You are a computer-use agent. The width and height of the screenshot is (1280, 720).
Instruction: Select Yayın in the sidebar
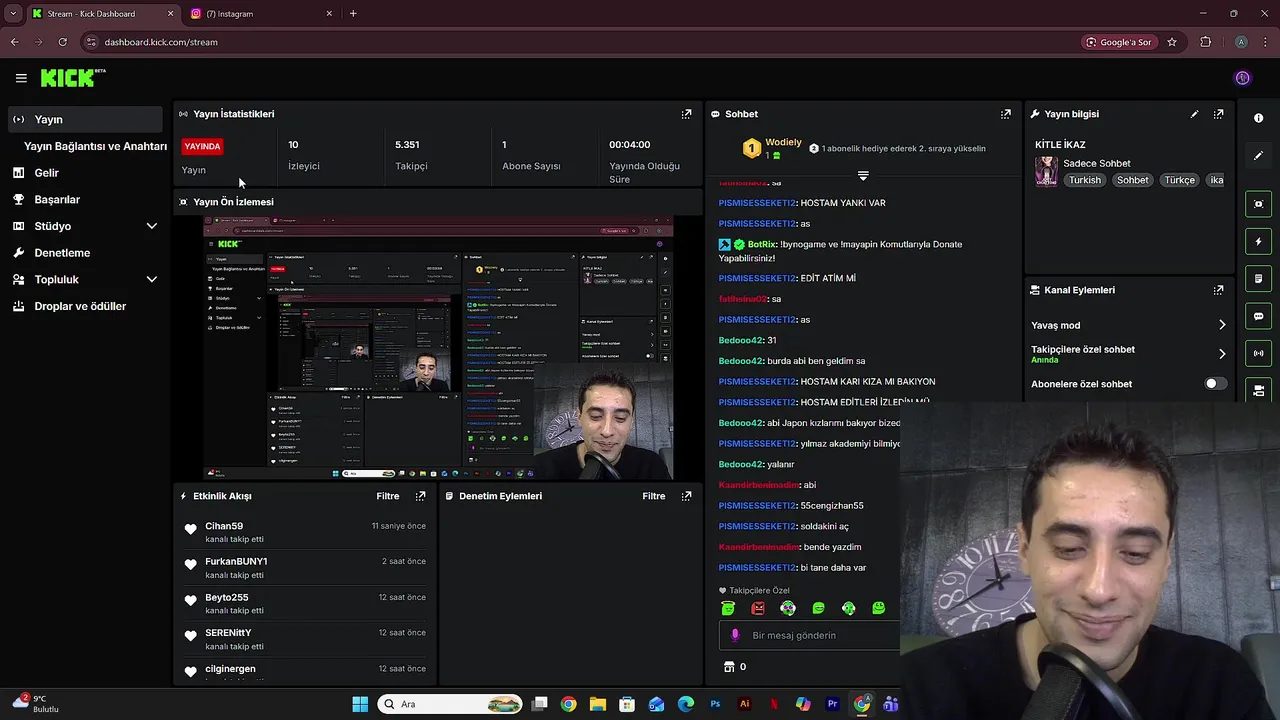[85, 119]
